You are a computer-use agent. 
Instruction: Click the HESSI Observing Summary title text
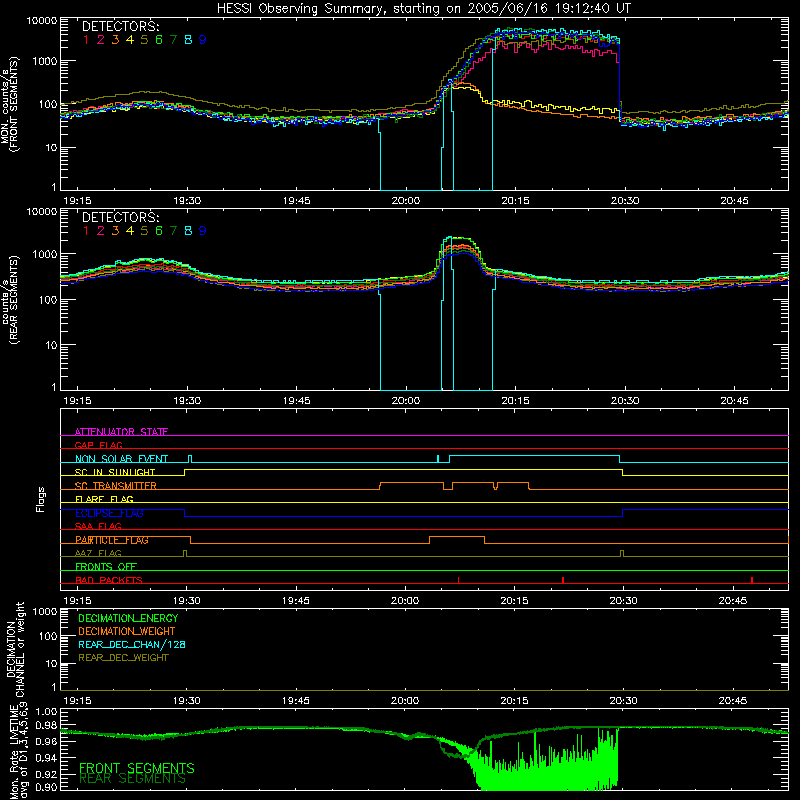pos(423,9)
